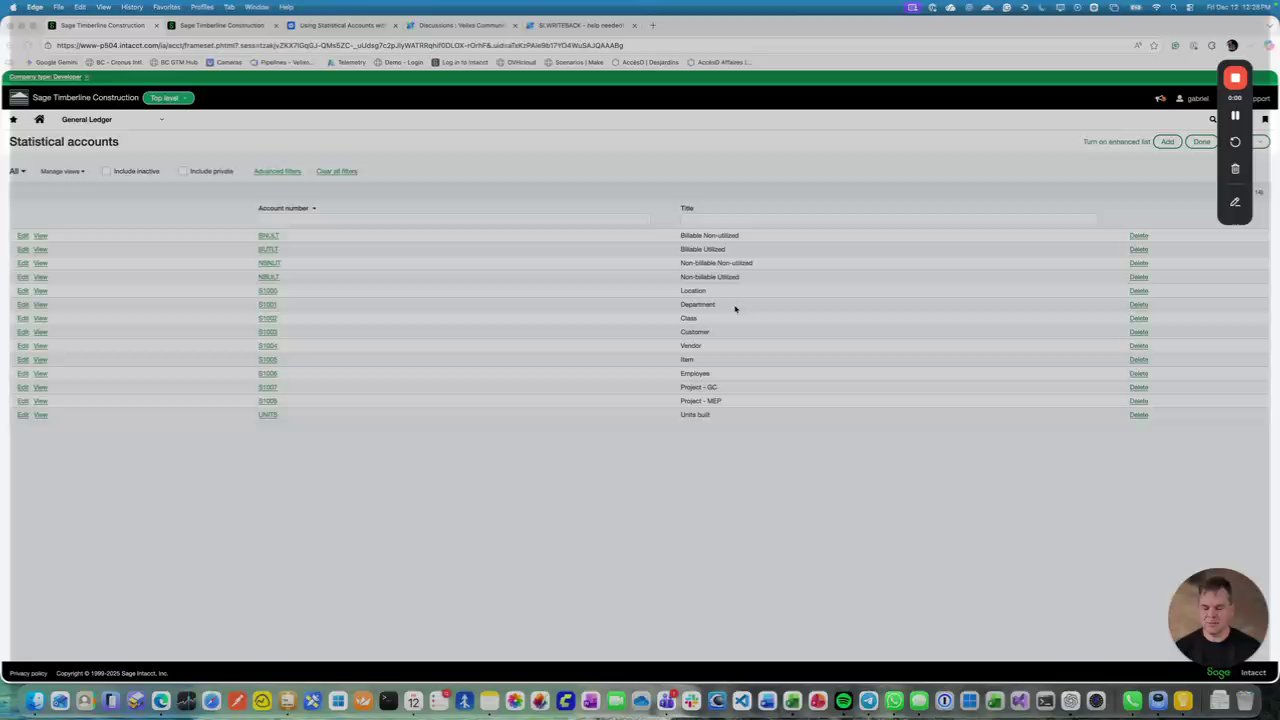Click the browser profile avatar in toolbar
Viewport: 1280px width, 720px height.
click(1232, 45)
